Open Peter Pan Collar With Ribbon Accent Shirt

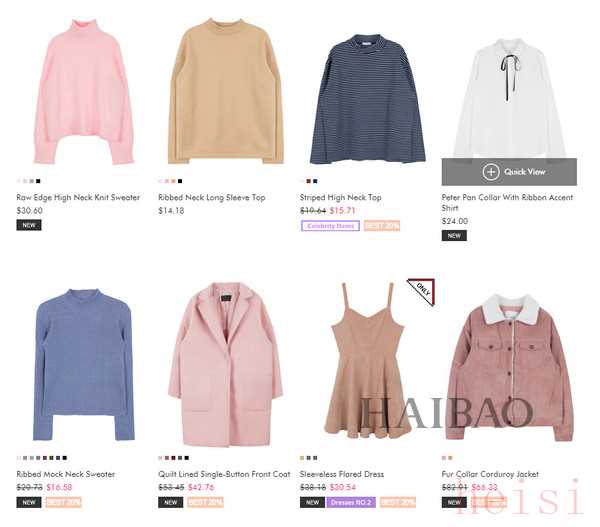(x=507, y=202)
